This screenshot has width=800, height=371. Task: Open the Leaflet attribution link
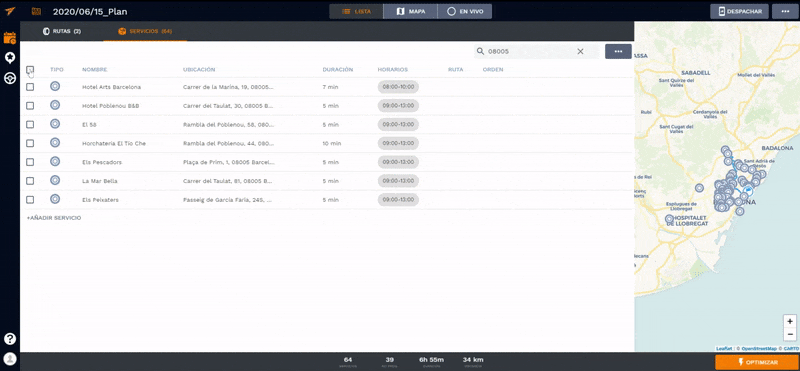tap(723, 348)
